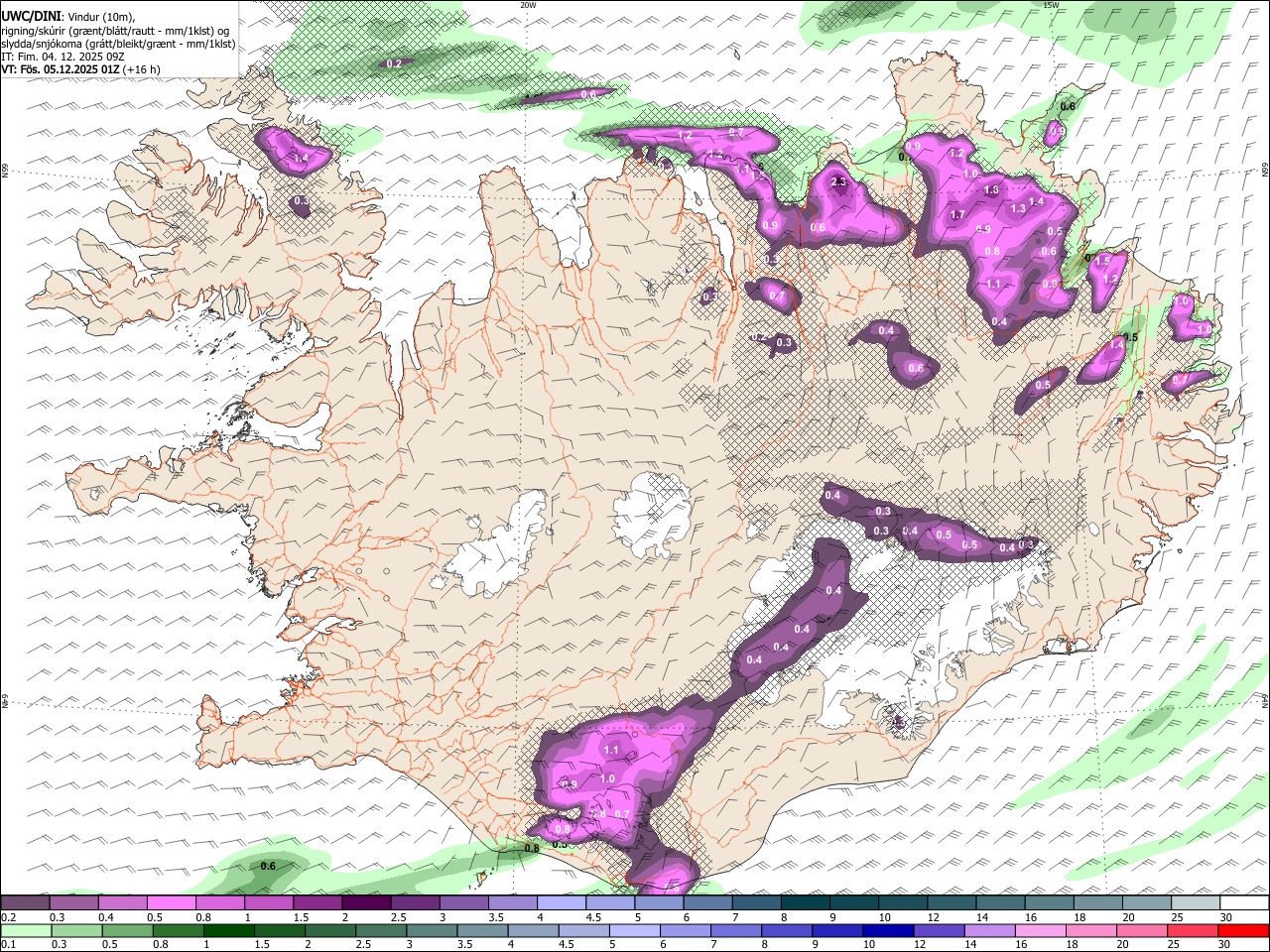Pick the snow legend swatch between 1 and 1.5
Viewport: 1270px width, 952px height.
(x=269, y=903)
